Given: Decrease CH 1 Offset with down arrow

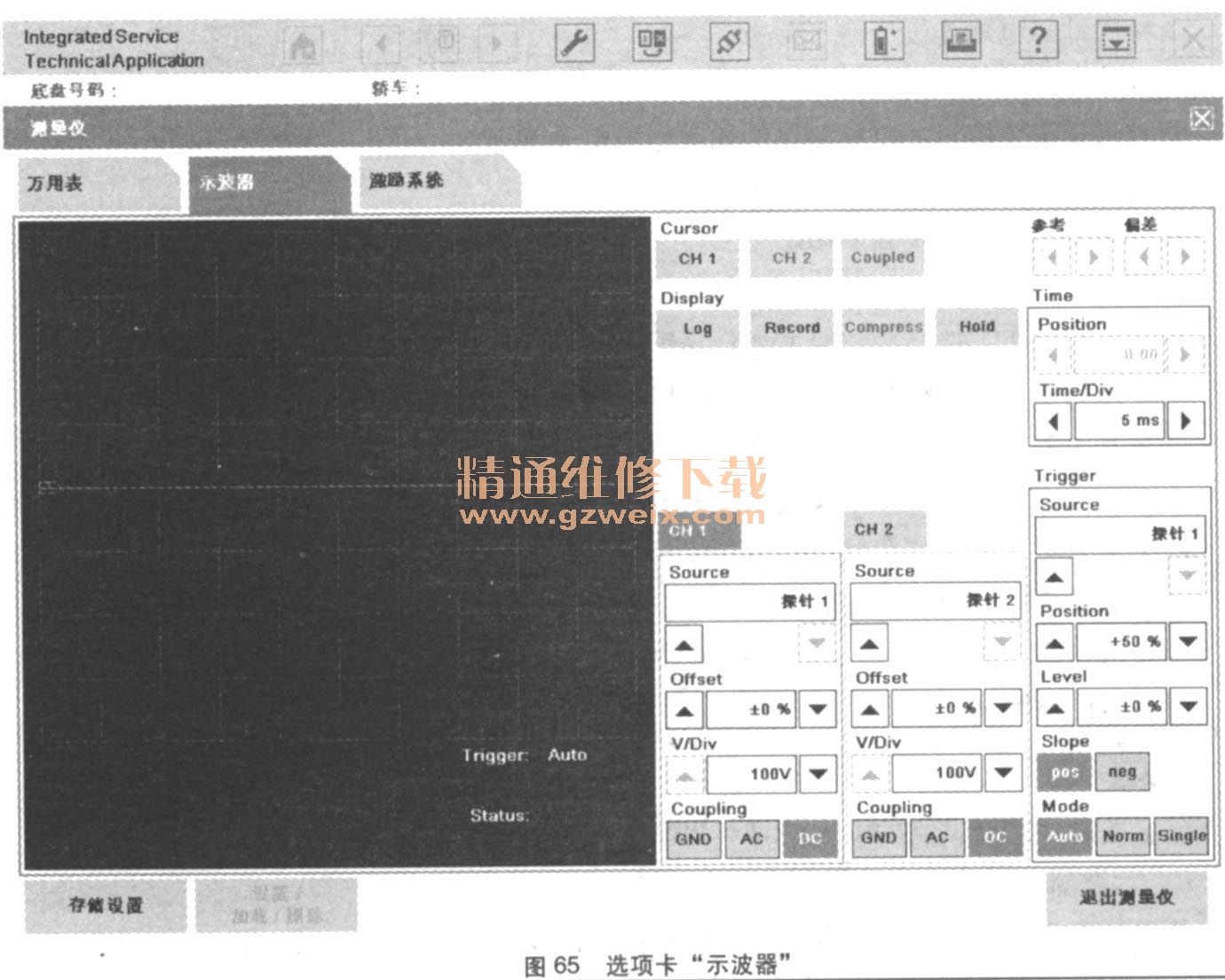Looking at the screenshot, I should point(818,709).
